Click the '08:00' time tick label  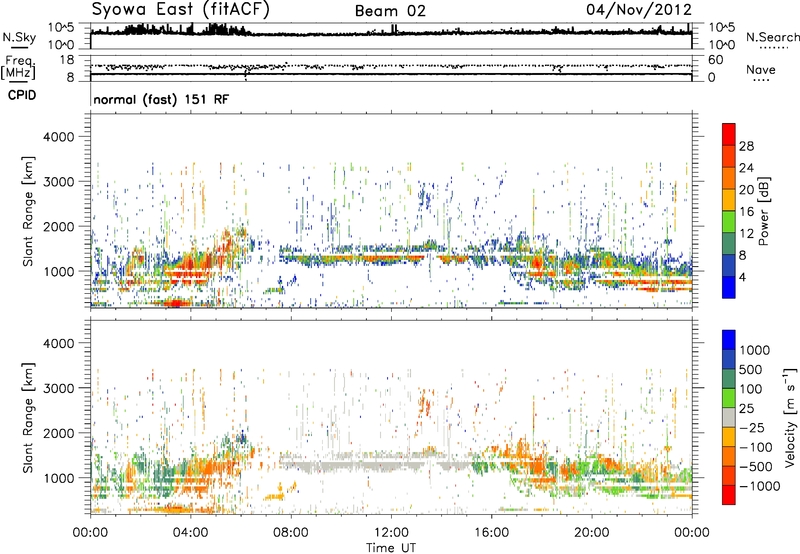tap(291, 533)
